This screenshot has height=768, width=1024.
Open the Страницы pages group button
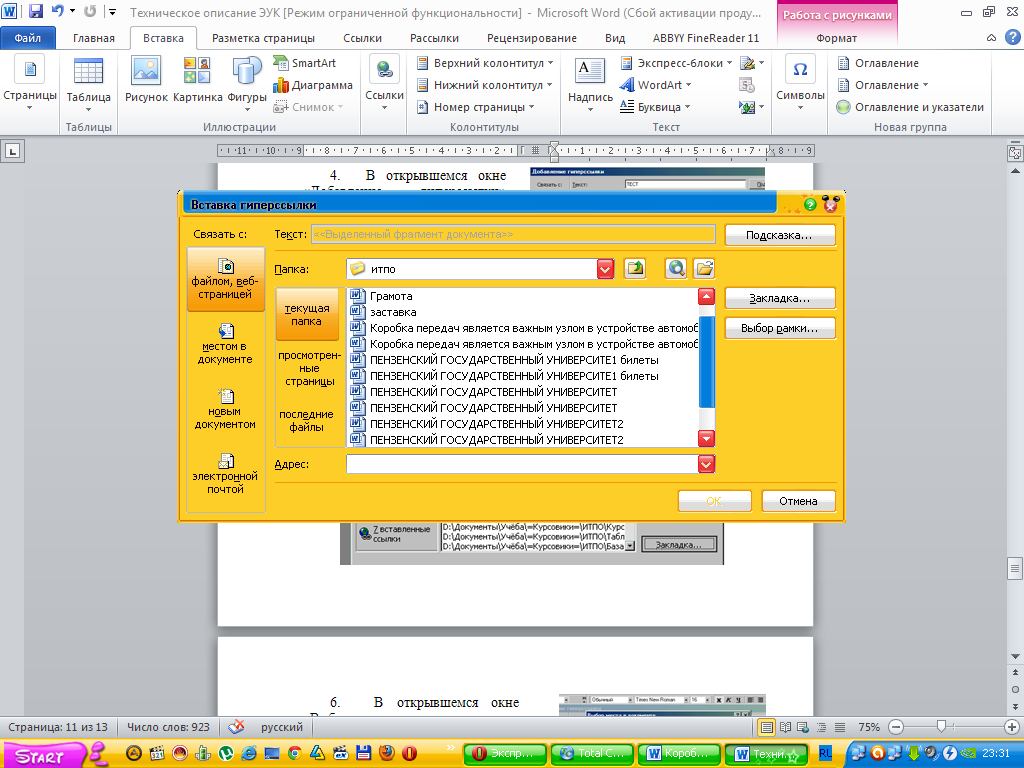[x=29, y=84]
